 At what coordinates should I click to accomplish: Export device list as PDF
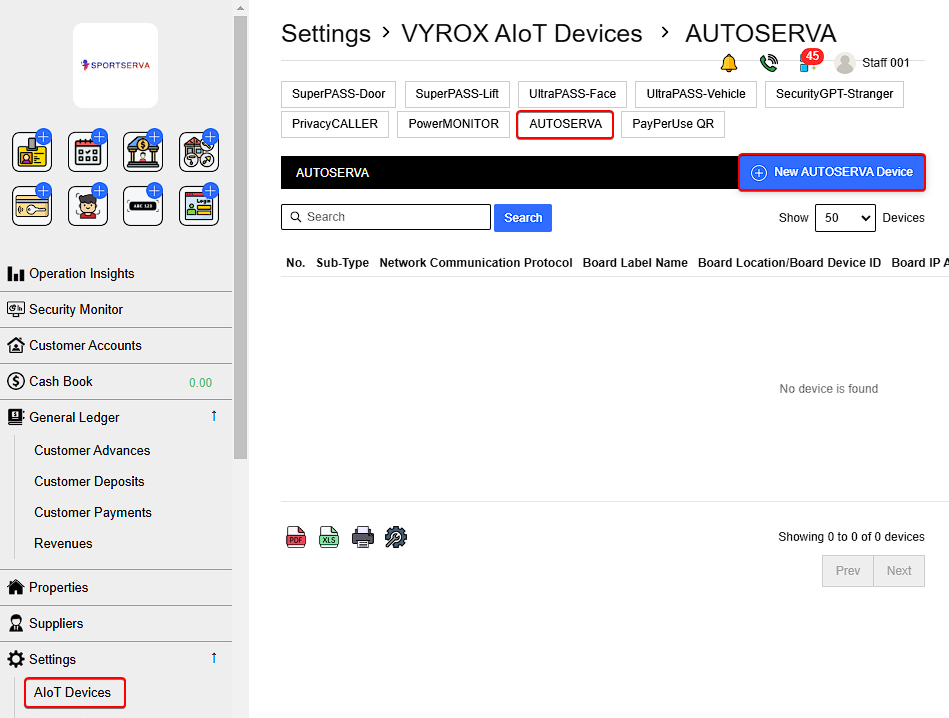pyautogui.click(x=296, y=537)
